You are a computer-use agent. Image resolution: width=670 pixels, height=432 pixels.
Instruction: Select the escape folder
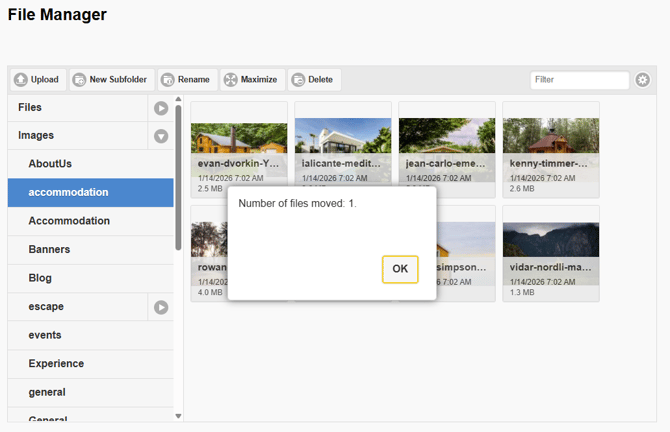(x=78, y=307)
